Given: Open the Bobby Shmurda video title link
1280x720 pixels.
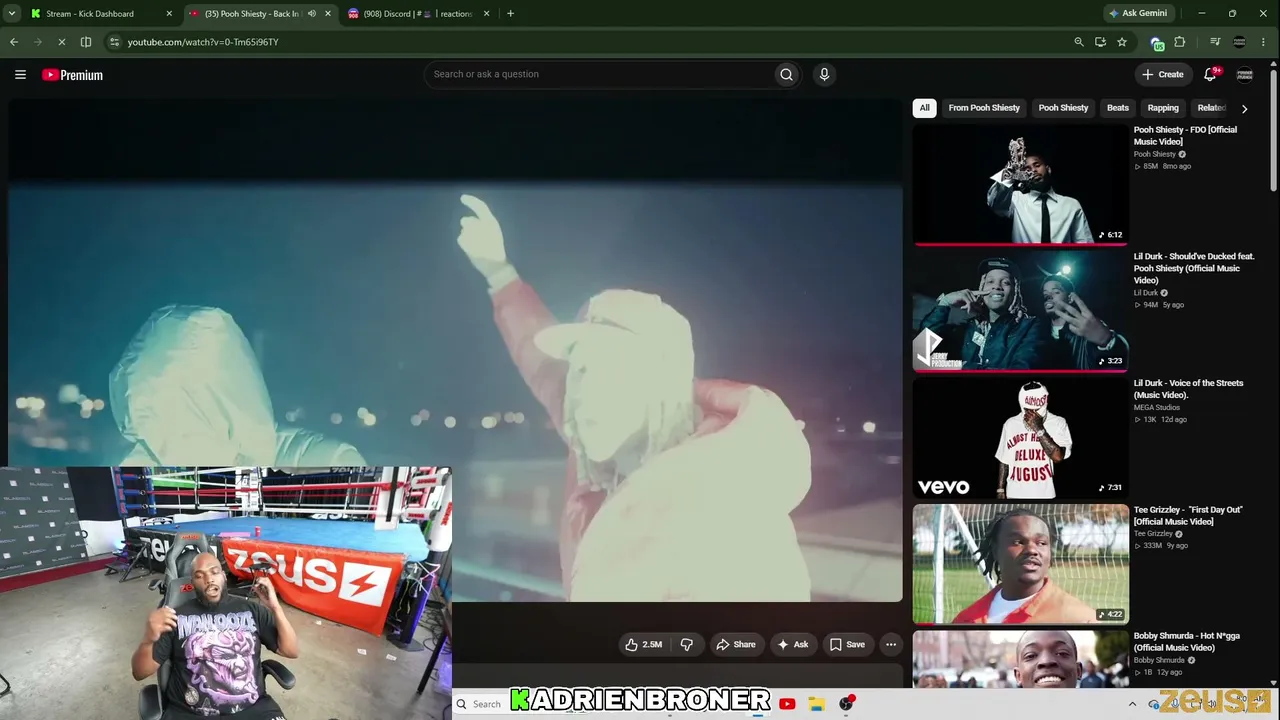Looking at the screenshot, I should [x=1187, y=642].
